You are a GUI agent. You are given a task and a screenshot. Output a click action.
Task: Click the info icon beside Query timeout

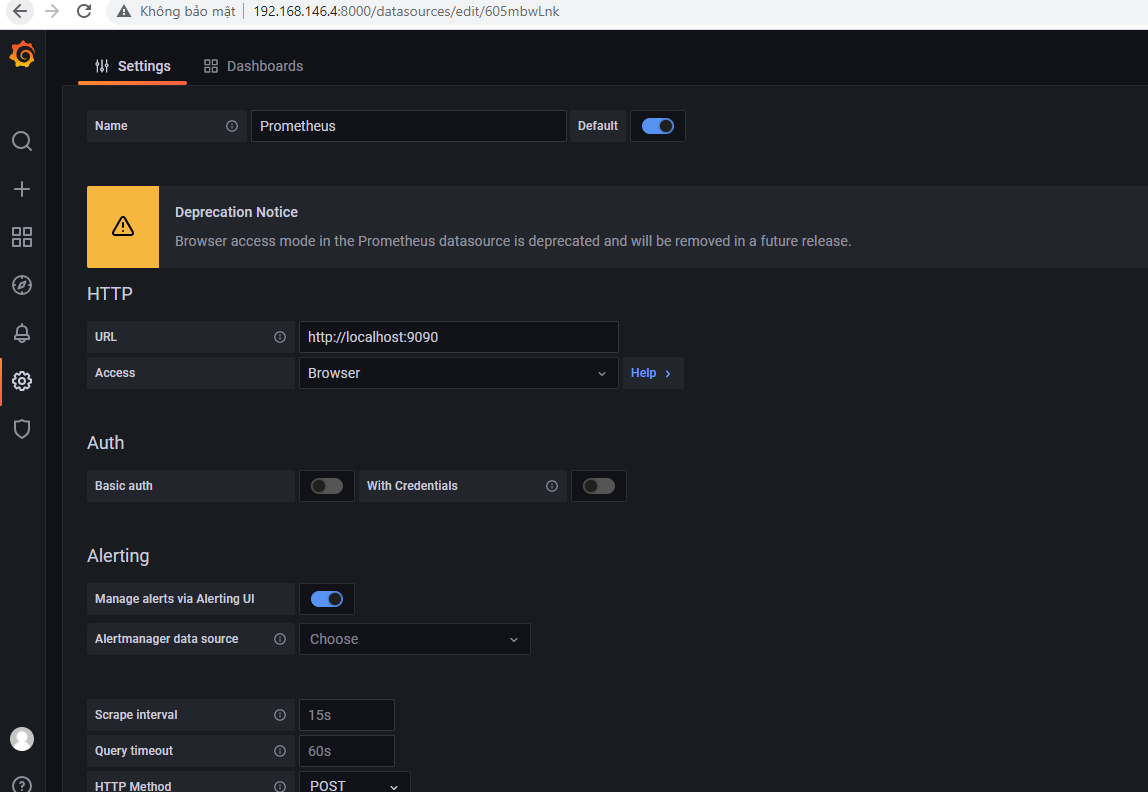[x=280, y=751]
